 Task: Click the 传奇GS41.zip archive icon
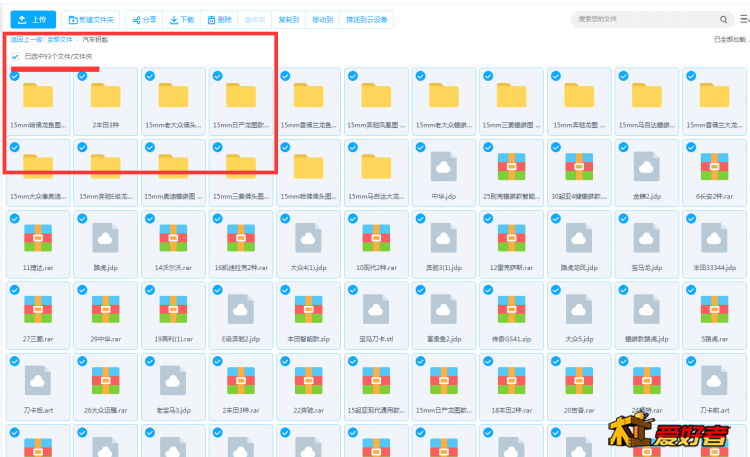(x=511, y=309)
